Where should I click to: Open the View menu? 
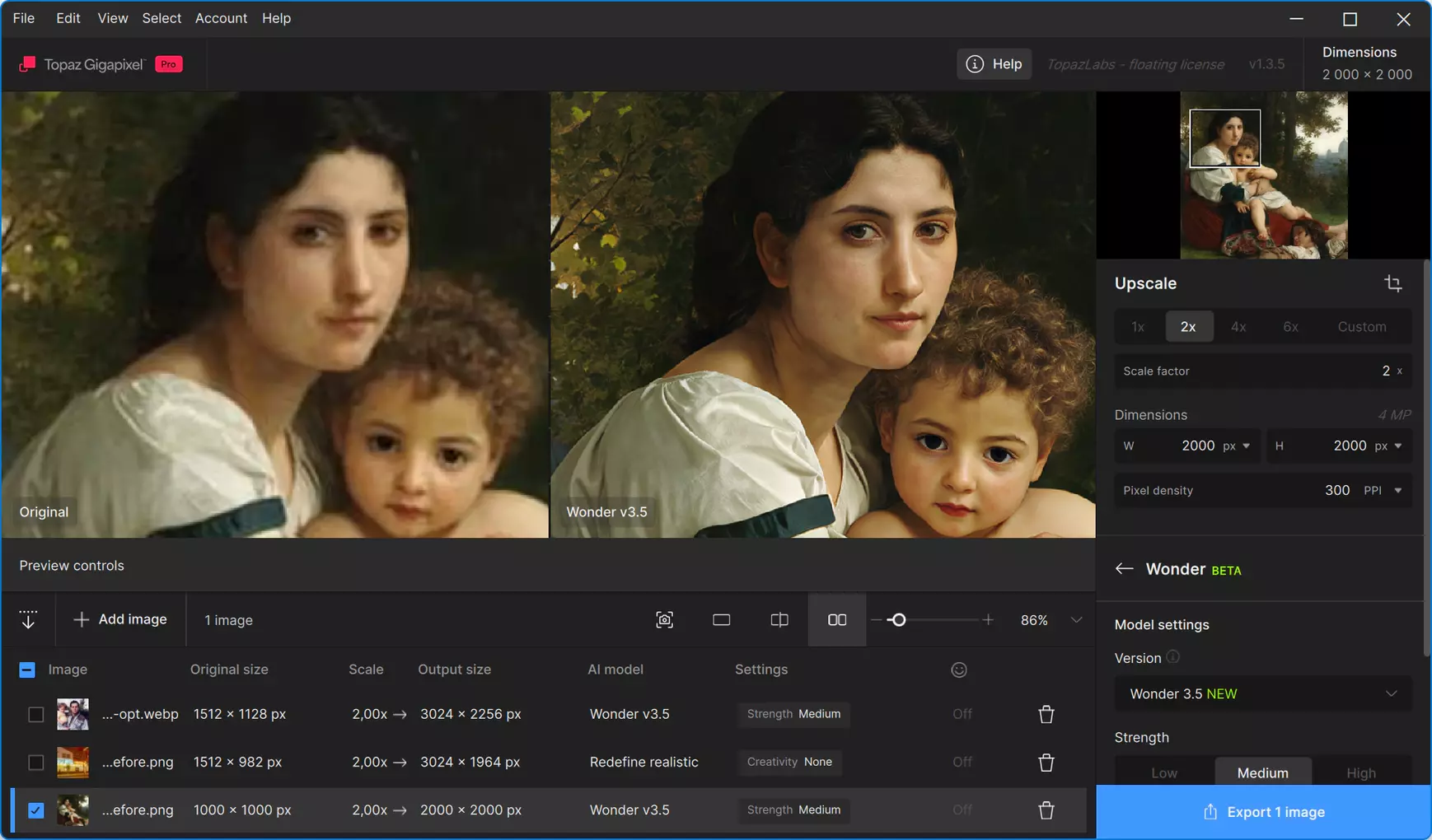[112, 18]
